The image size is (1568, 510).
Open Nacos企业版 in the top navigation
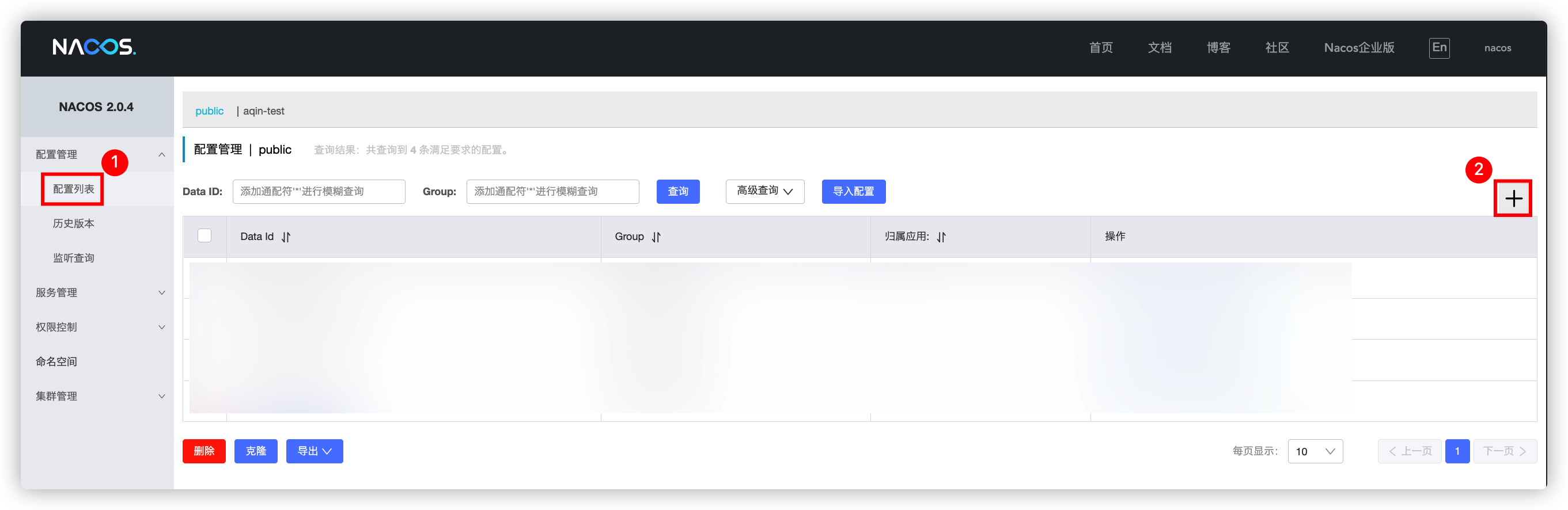pyautogui.click(x=1359, y=47)
